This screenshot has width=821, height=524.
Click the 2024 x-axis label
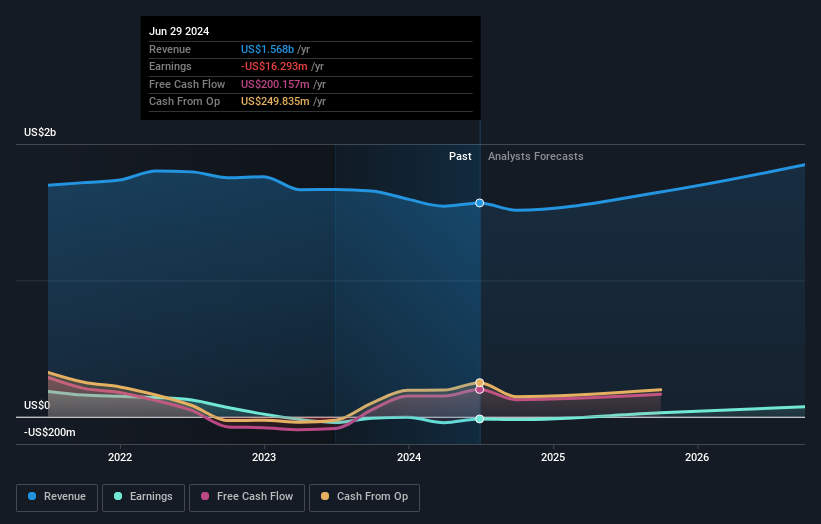point(409,457)
